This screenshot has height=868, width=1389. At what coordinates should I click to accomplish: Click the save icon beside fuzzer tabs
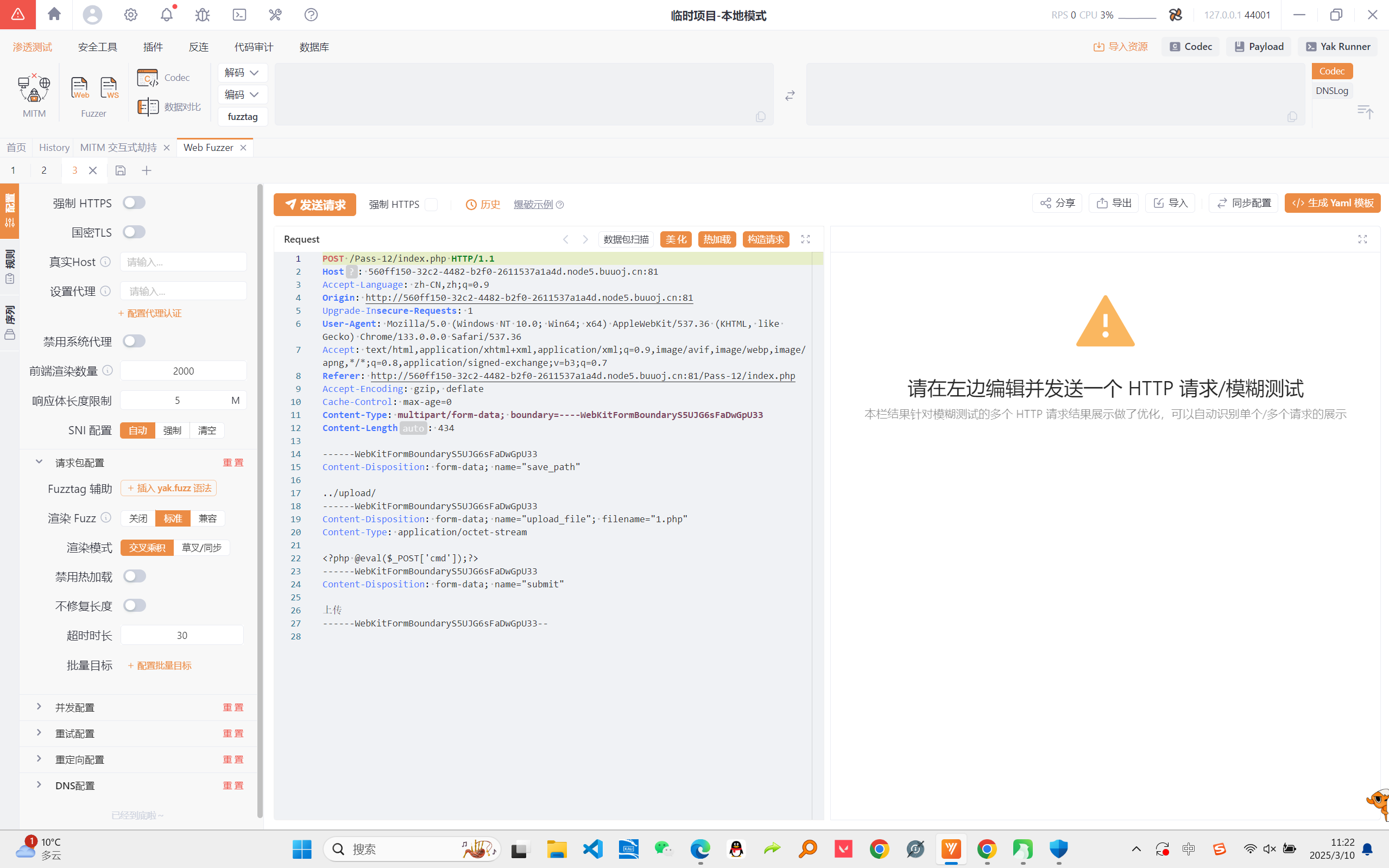(120, 170)
